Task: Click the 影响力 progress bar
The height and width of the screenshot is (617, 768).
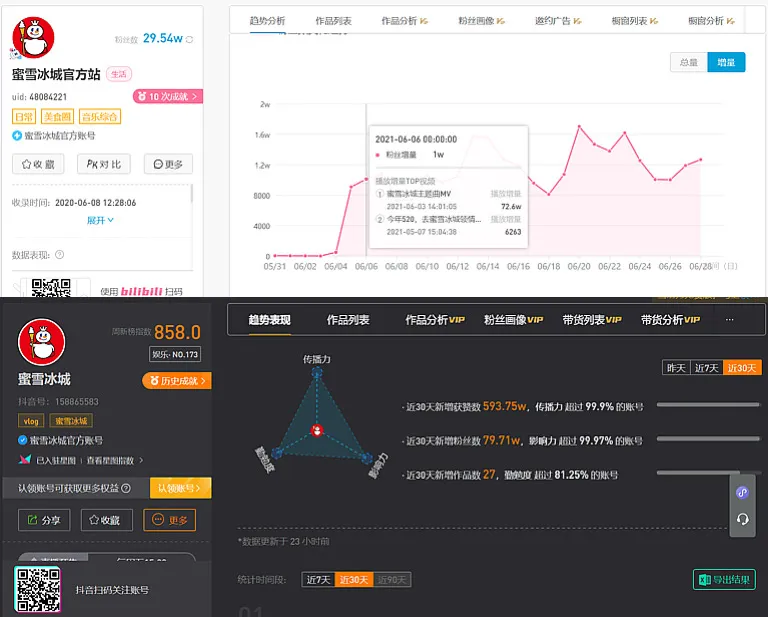Action: point(708,439)
